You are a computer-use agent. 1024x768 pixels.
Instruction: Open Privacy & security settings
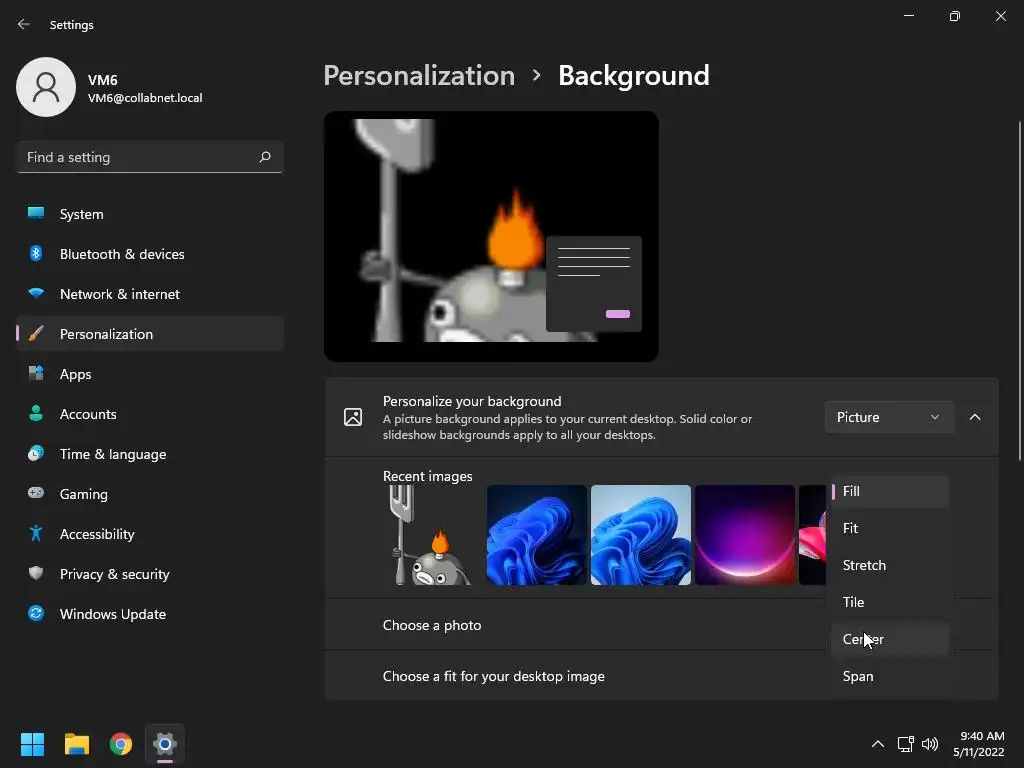(150, 574)
